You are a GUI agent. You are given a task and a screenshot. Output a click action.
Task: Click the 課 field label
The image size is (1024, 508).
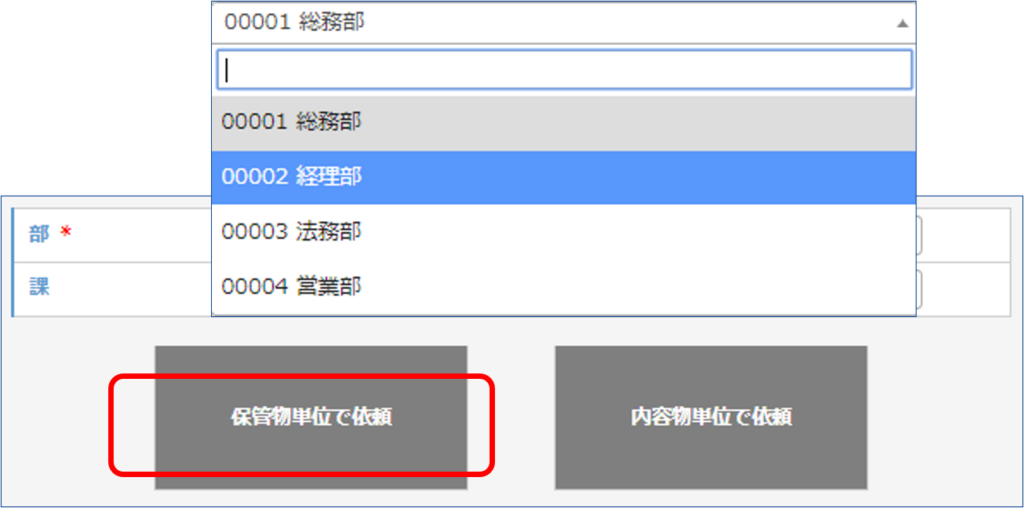[x=39, y=288]
